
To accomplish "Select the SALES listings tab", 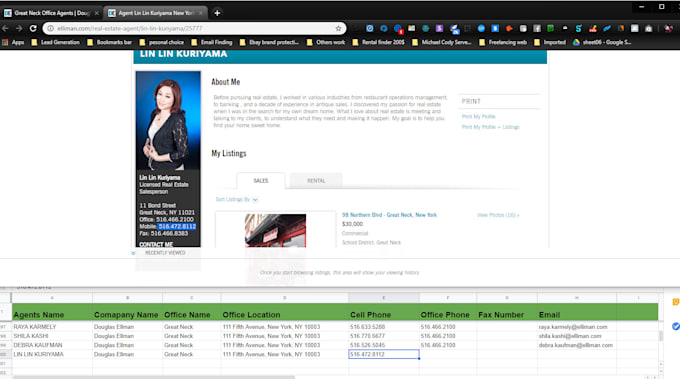I will tap(261, 181).
